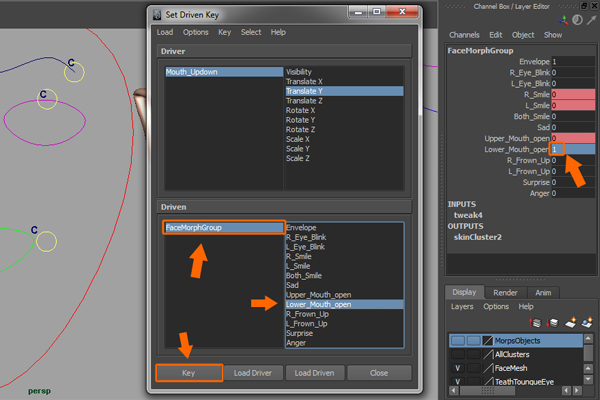Switch to Display layer tab
This screenshot has width=600, height=400.
[x=464, y=292]
